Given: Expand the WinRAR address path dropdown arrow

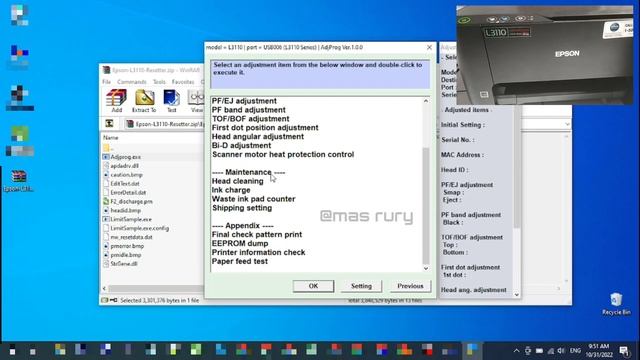Looking at the screenshot, I should click(x=567, y=124).
